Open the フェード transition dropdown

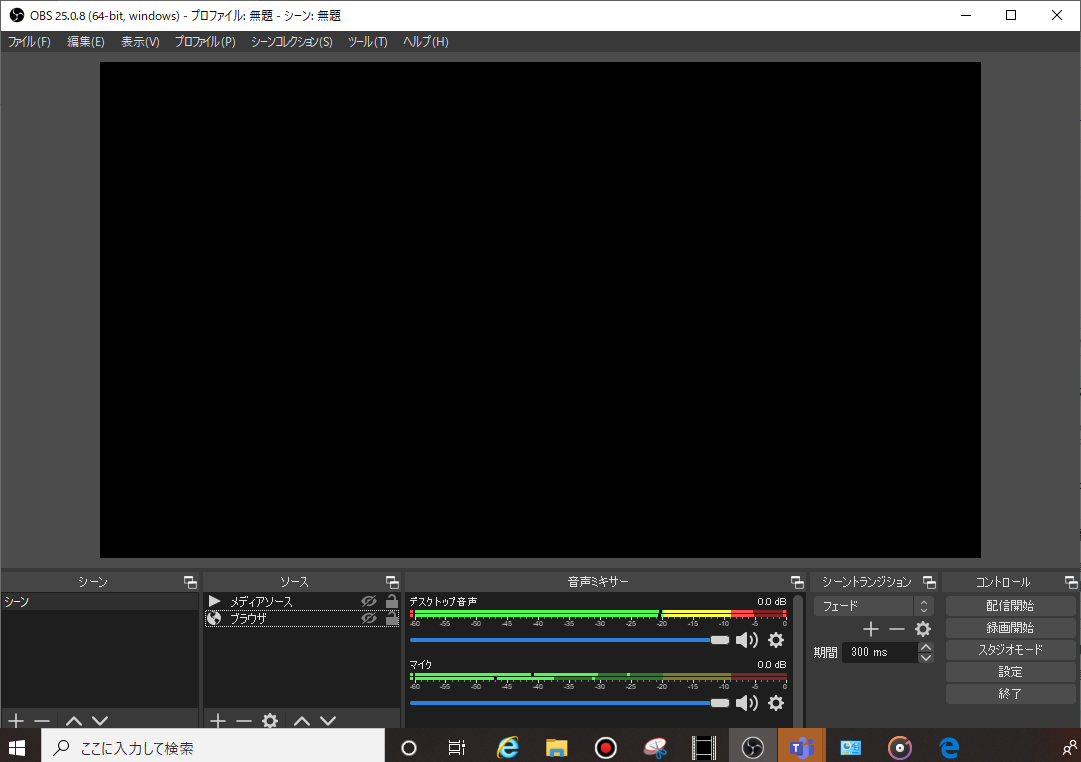873,606
